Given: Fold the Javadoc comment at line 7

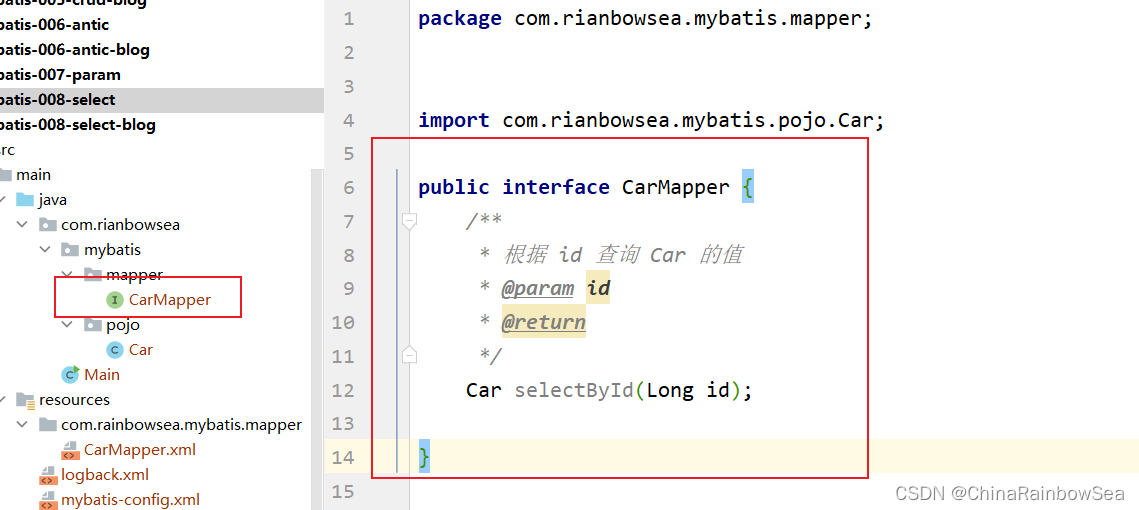Looking at the screenshot, I should [x=410, y=221].
